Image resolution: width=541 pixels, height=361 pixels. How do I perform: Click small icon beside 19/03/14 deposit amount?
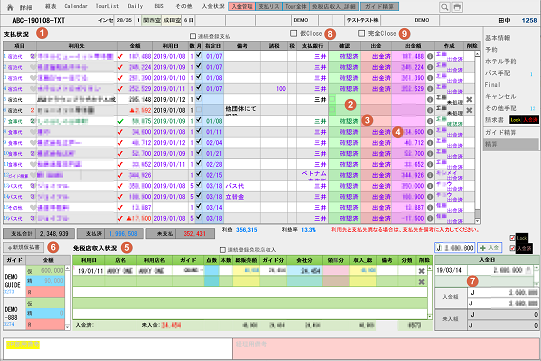coord(528,271)
